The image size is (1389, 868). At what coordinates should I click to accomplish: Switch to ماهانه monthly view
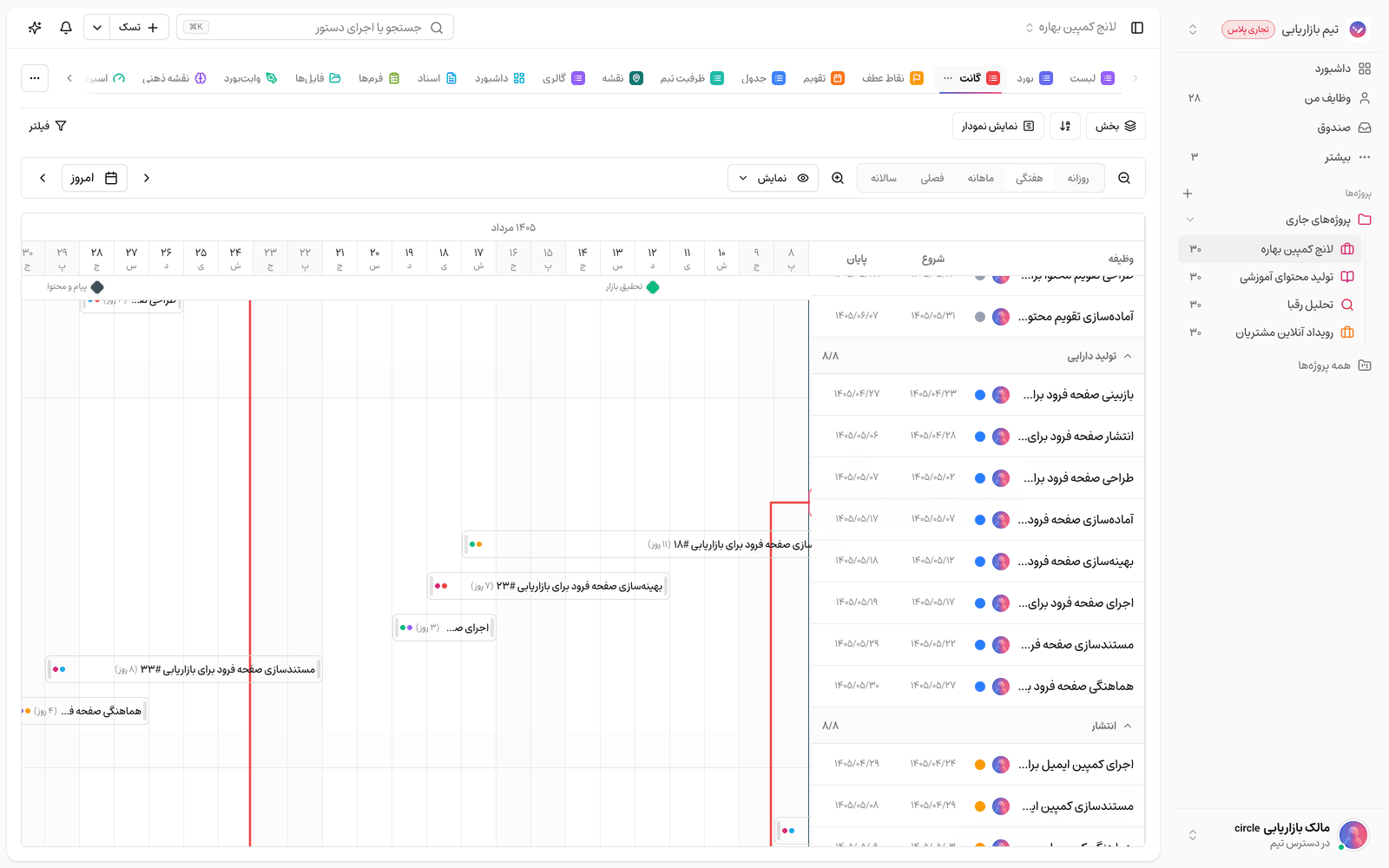pos(981,178)
